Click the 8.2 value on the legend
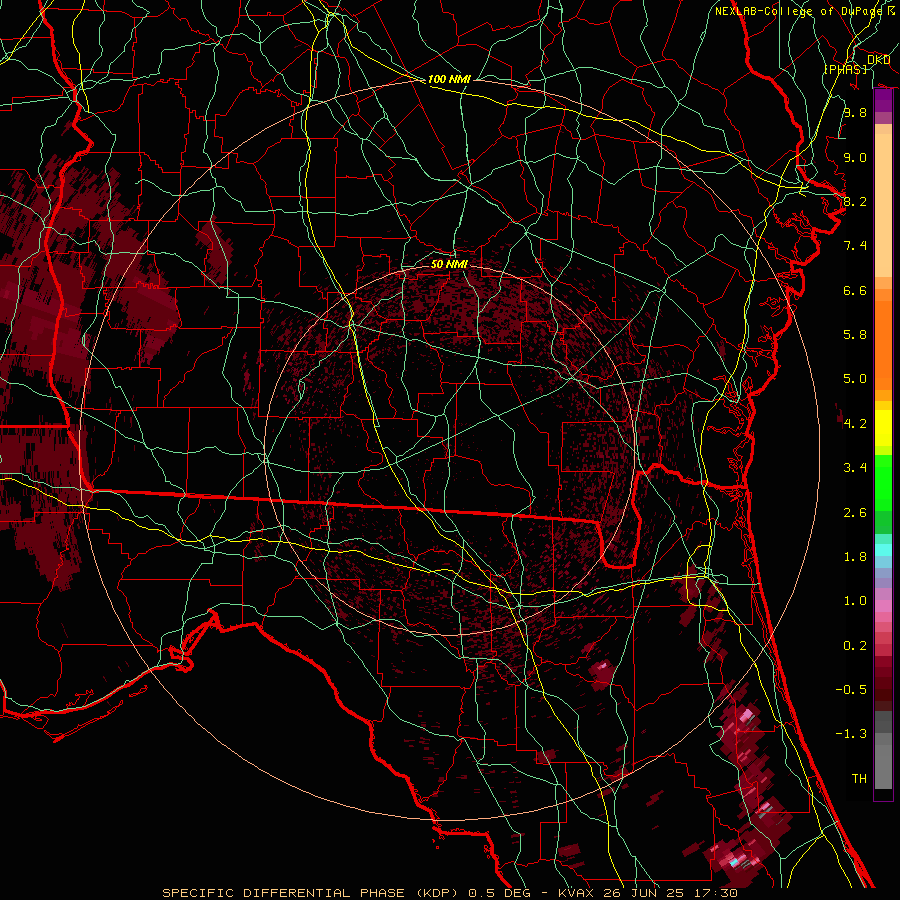The image size is (900, 900). [x=855, y=201]
